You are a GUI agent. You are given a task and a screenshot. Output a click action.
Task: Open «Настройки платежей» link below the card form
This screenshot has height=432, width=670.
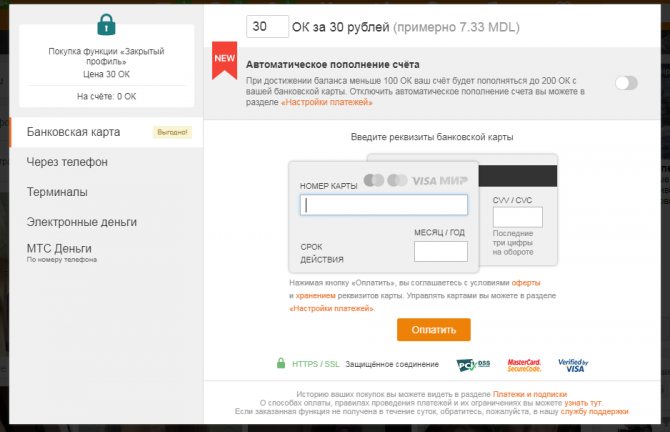point(332,309)
